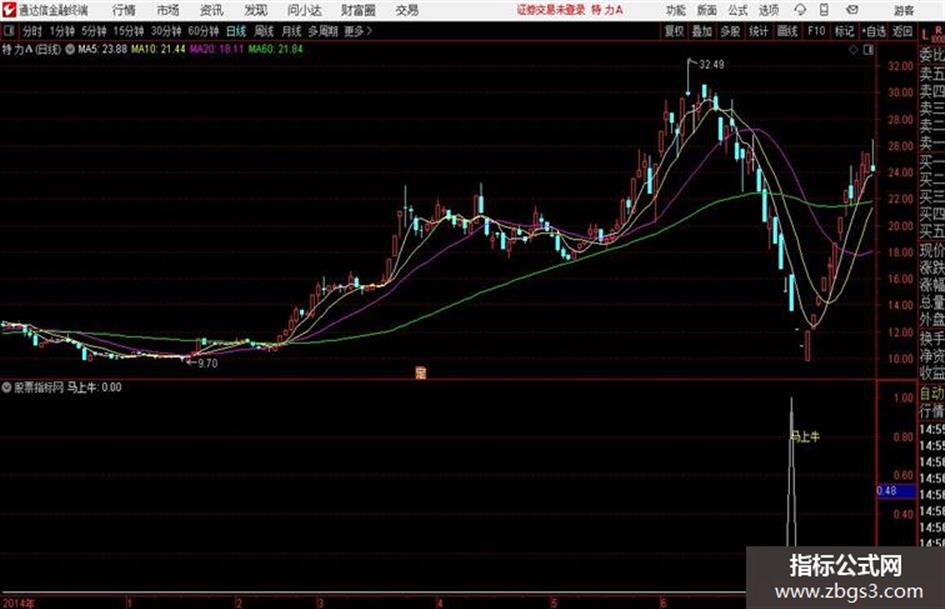Select the 日线 daily period tab
Viewport: 945px width, 609px height.
[236, 31]
